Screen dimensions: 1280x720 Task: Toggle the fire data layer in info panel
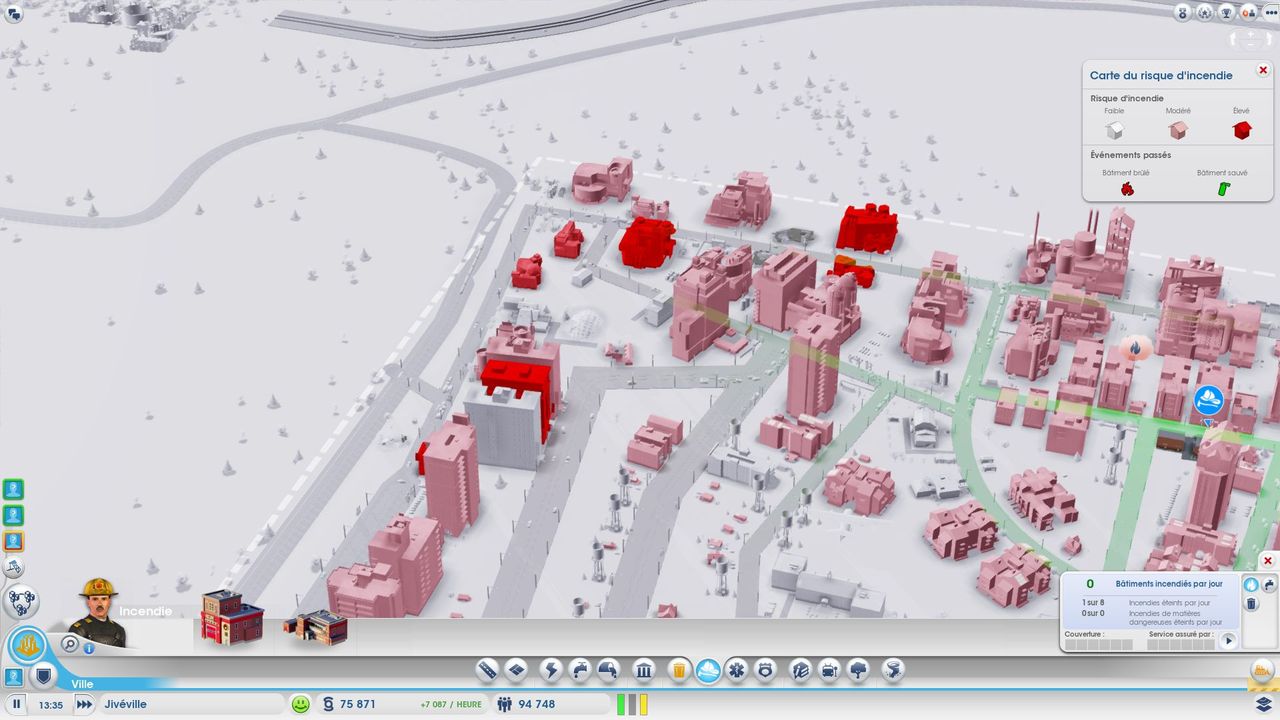(x=1250, y=584)
